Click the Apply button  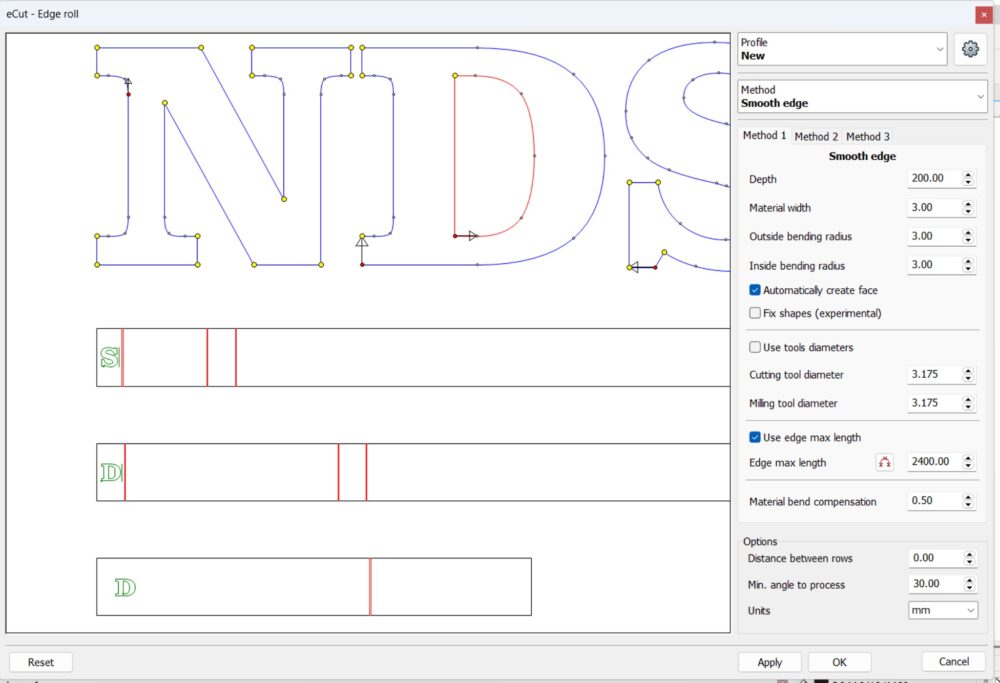point(769,662)
